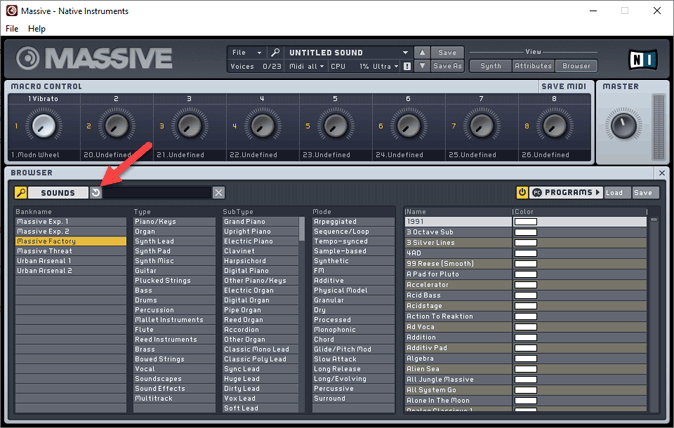Click the Master volume knob

coord(623,125)
